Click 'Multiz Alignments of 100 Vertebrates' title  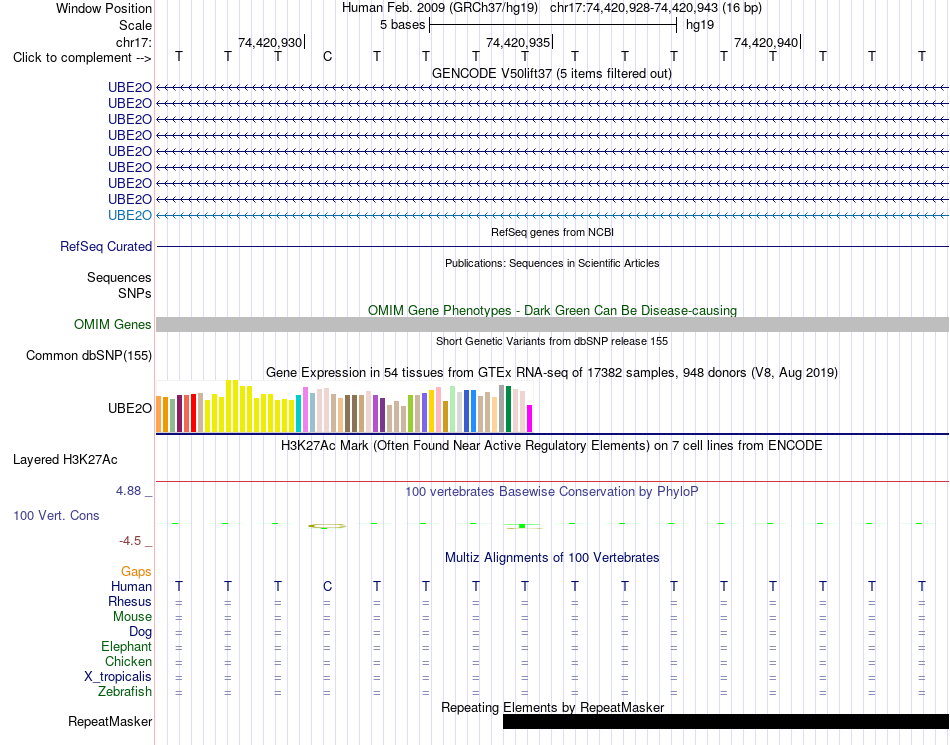552,557
